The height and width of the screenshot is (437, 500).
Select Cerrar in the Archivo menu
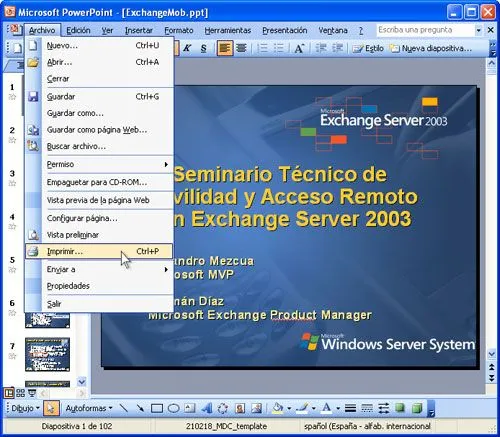point(99,79)
